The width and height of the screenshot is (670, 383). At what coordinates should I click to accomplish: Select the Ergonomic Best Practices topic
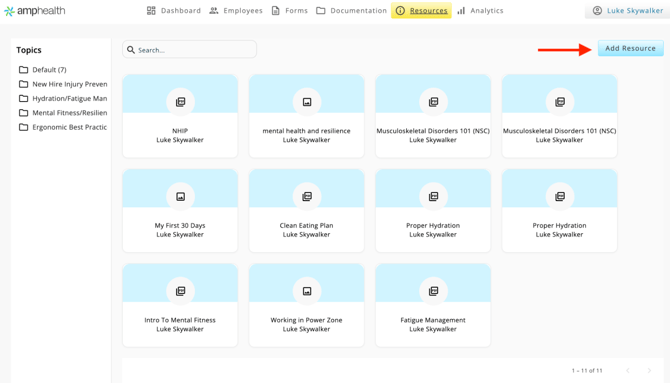pos(63,127)
